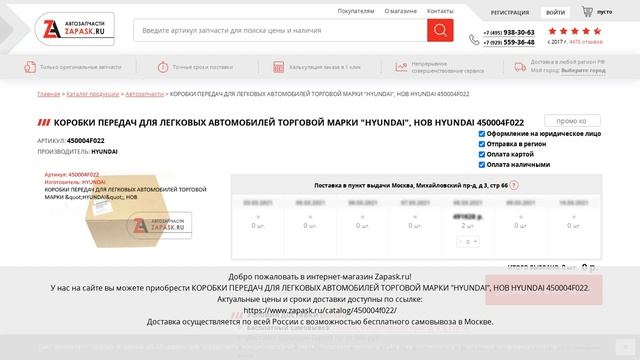Open the 4478 отзывов reviews link

click(x=585, y=42)
